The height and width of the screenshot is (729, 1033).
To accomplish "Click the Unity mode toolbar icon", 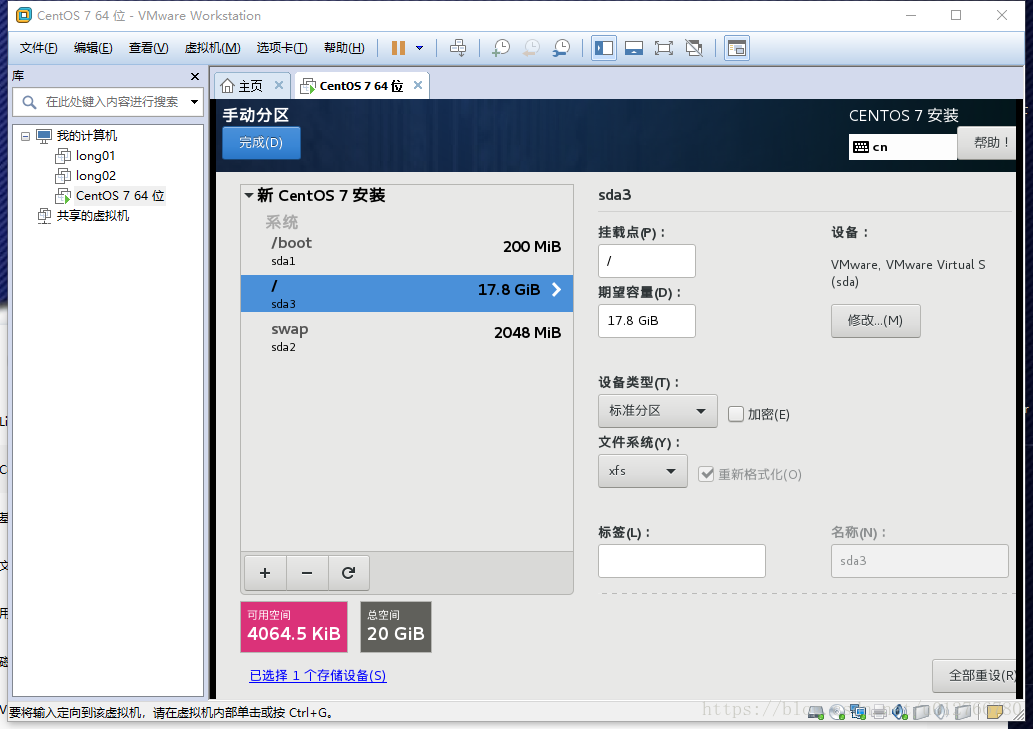I will 694,48.
